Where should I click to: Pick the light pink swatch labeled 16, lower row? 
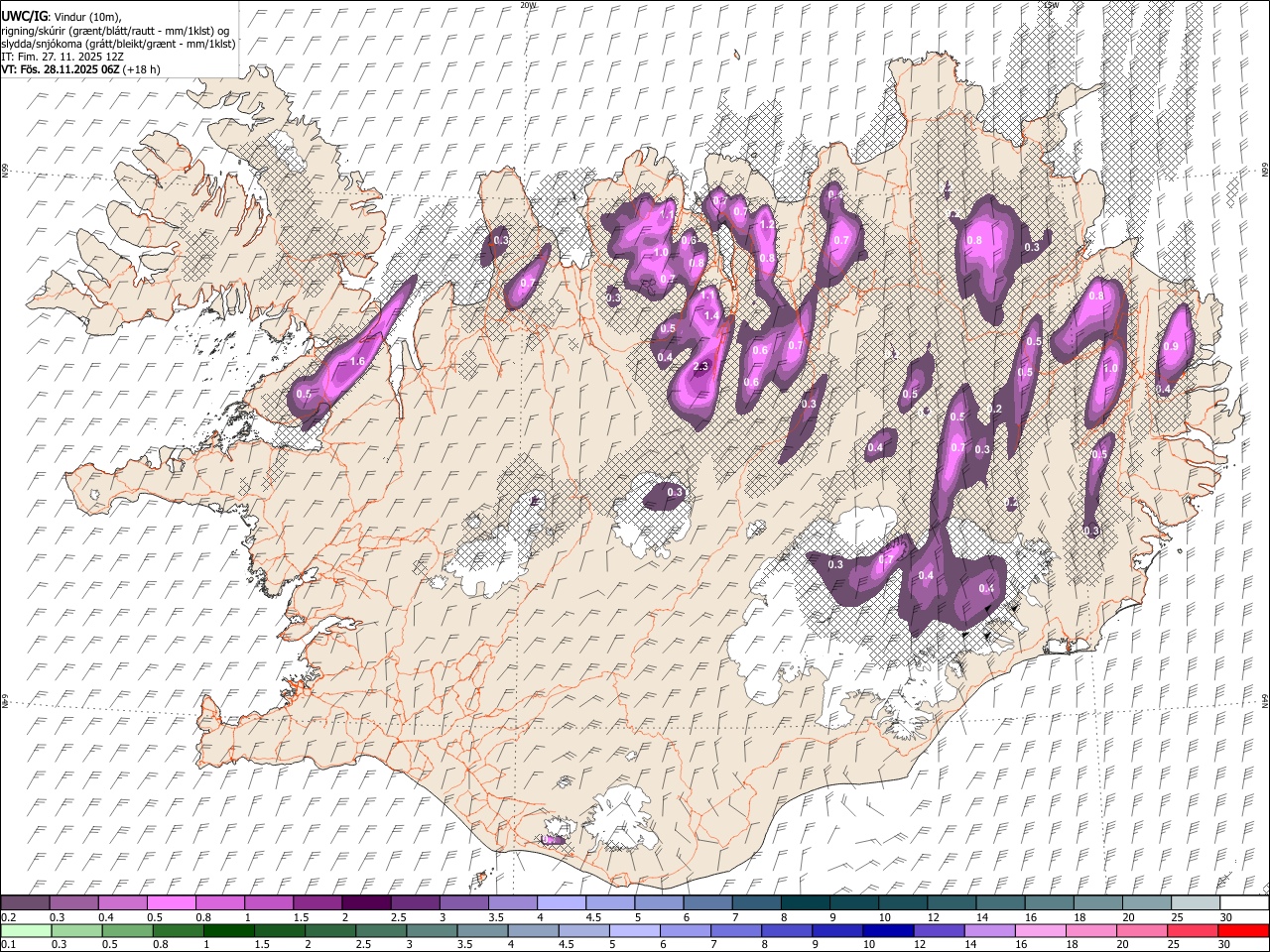click(1039, 931)
